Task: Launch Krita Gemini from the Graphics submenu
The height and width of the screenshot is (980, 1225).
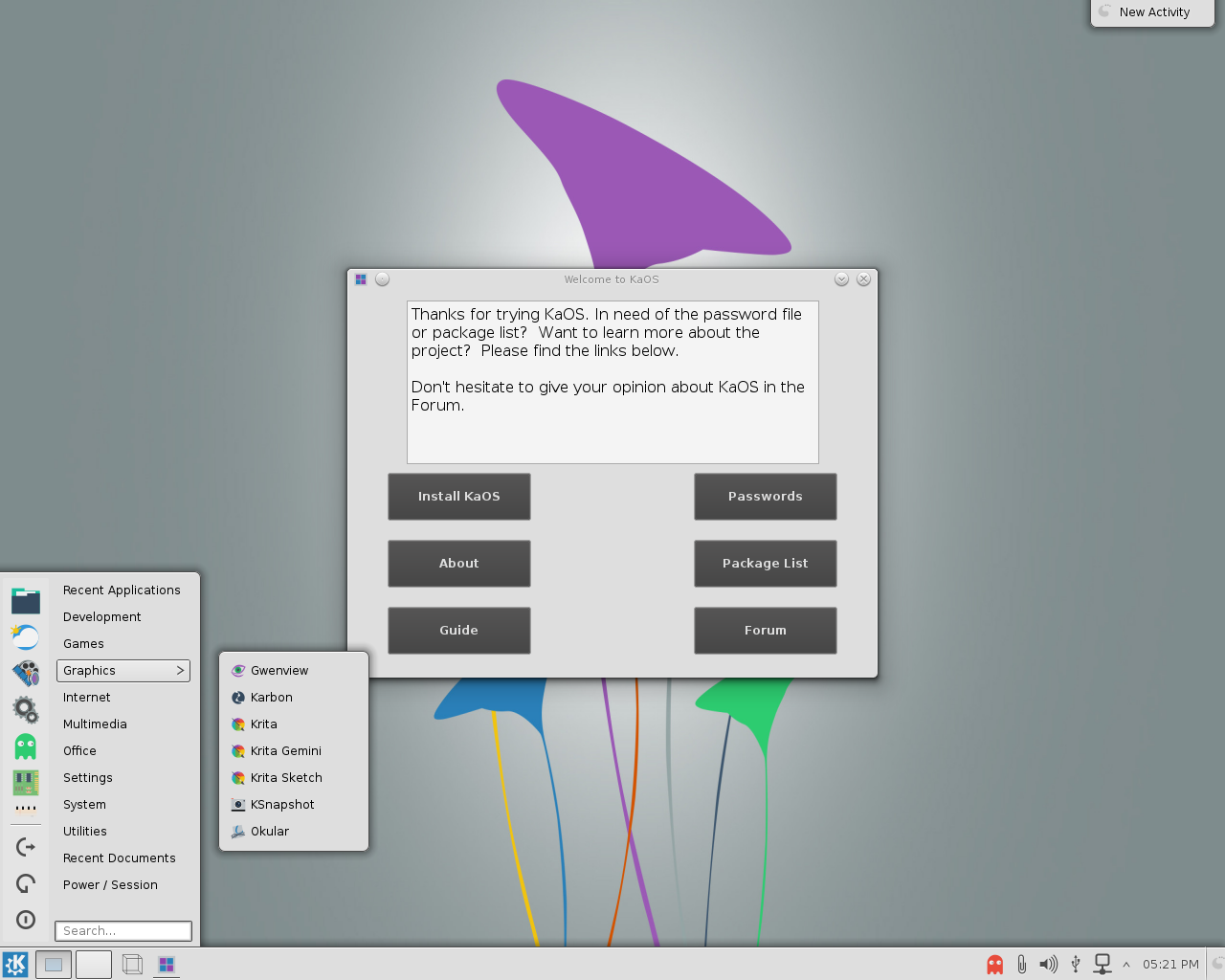Action: click(294, 751)
